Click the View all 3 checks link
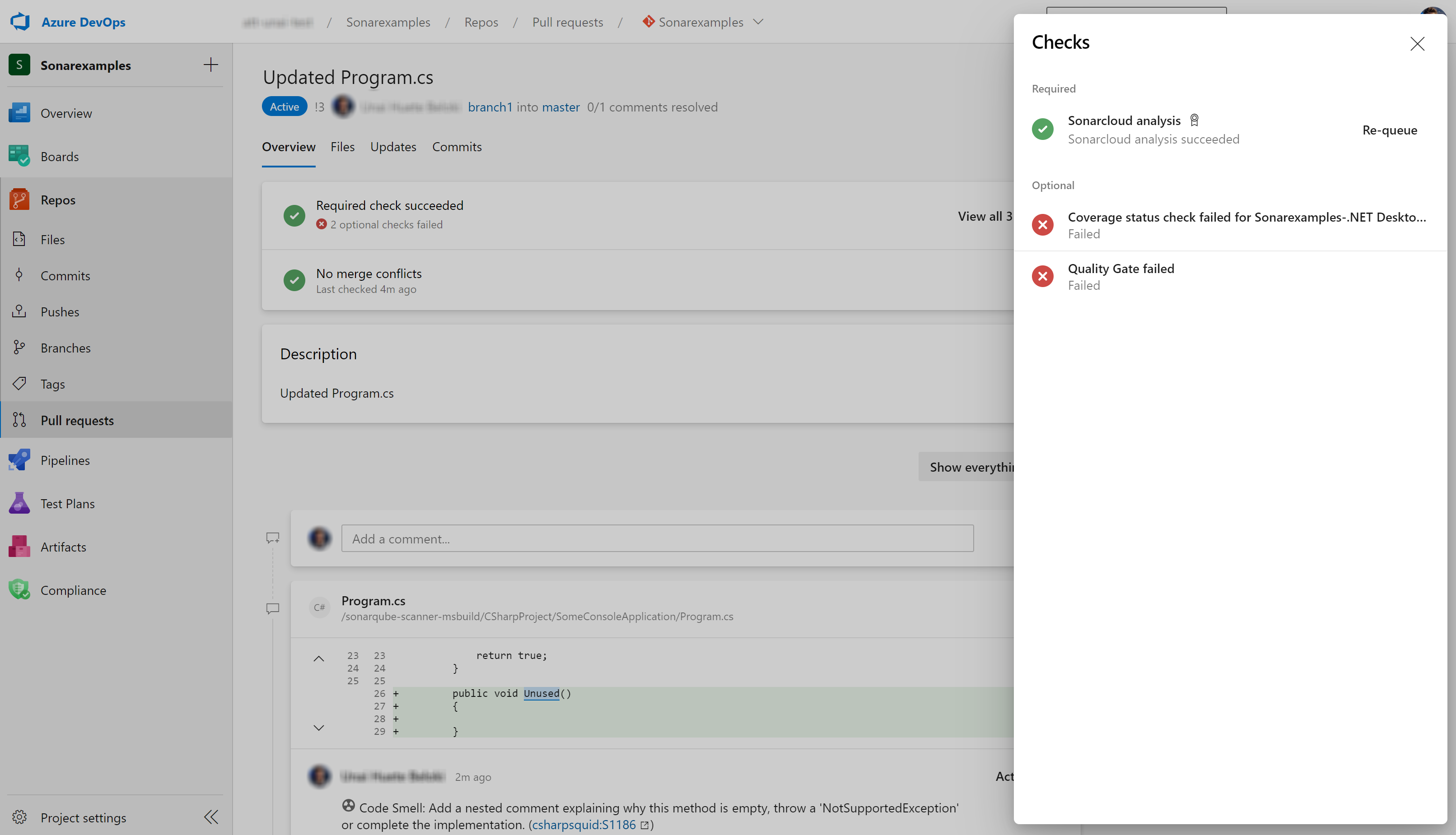This screenshot has height=835, width=1456. click(x=985, y=216)
